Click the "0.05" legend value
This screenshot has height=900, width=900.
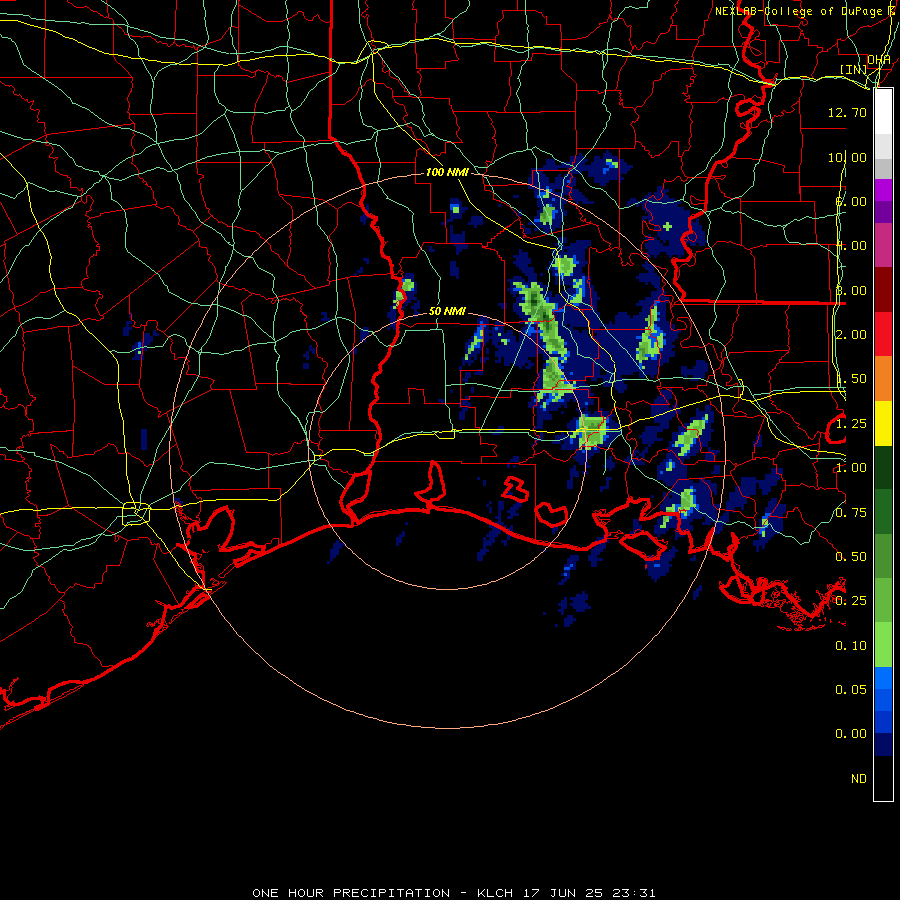pyautogui.click(x=851, y=689)
